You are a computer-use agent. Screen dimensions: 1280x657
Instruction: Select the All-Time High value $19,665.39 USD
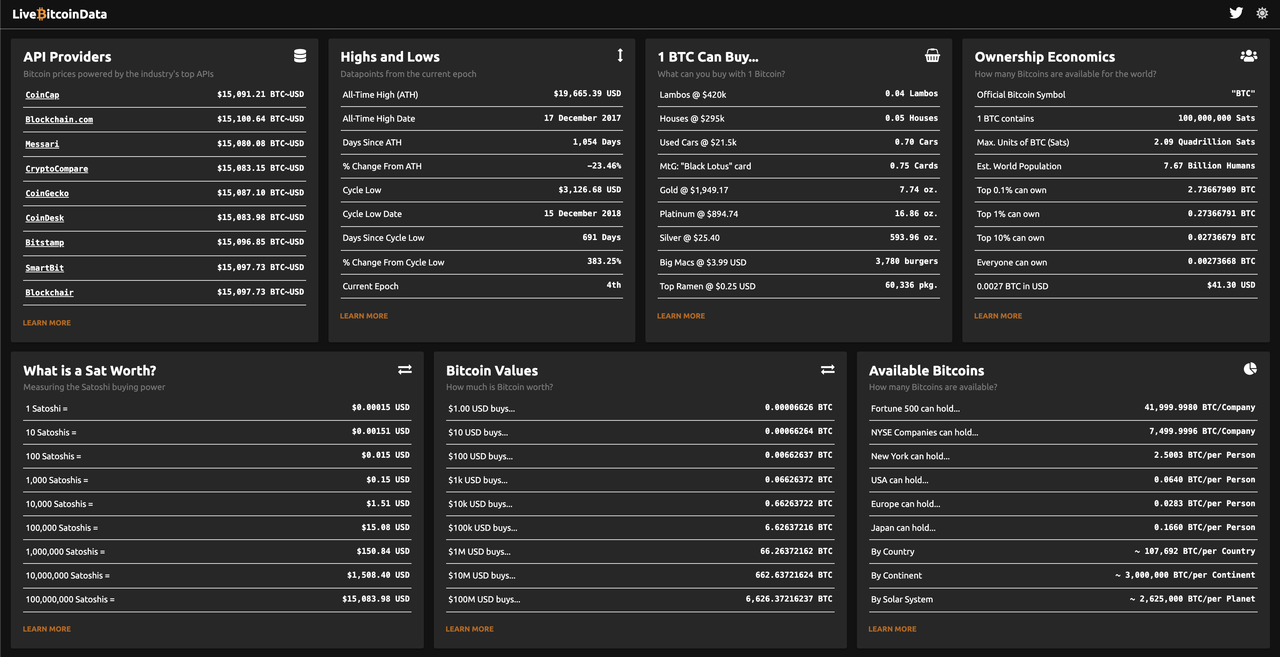587,94
